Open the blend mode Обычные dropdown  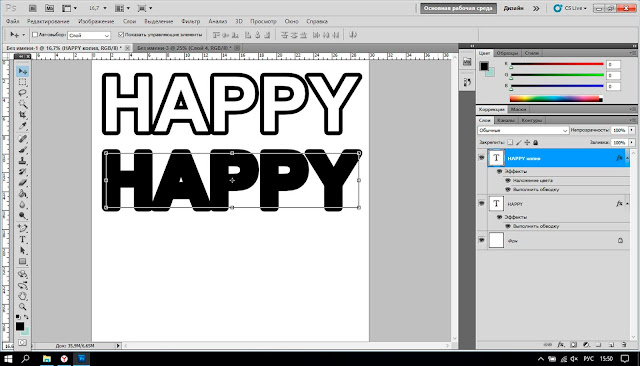(x=523, y=130)
